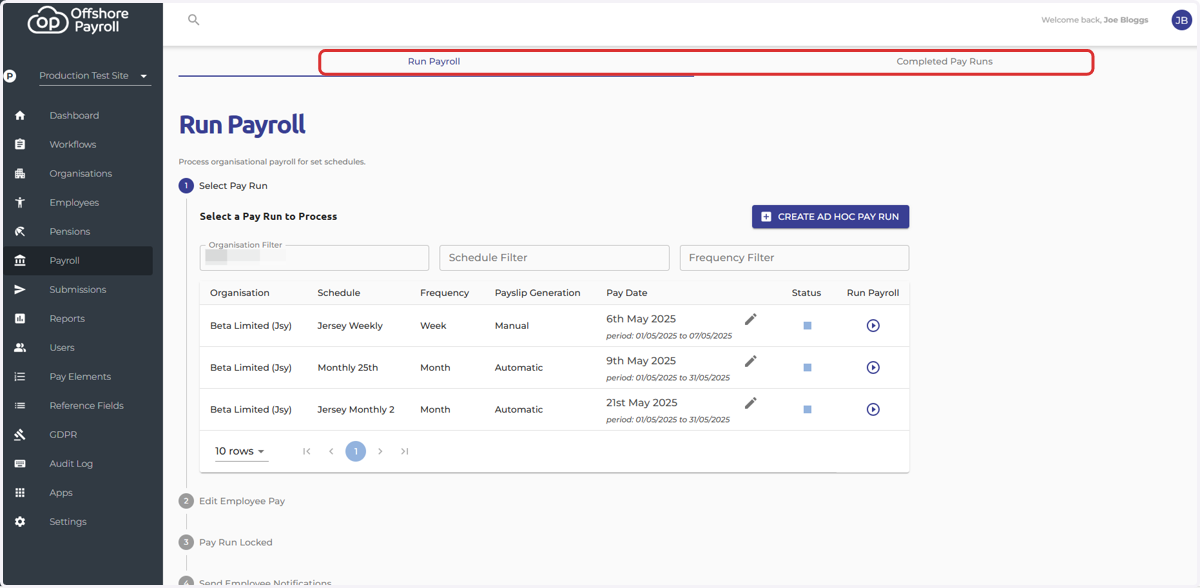Image resolution: width=1200 pixels, height=588 pixels.
Task: Open the 10 rows page size dropdown
Action: (241, 451)
